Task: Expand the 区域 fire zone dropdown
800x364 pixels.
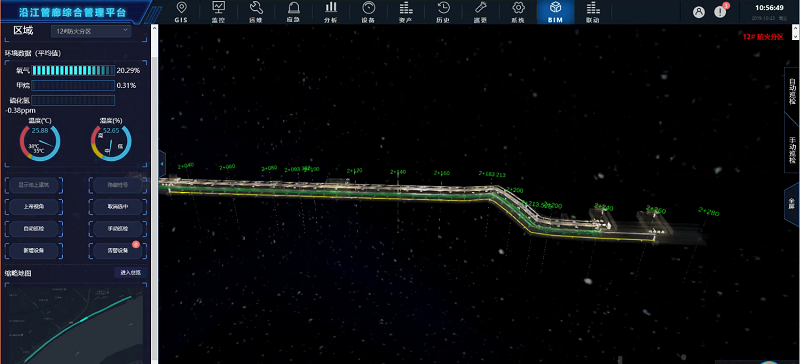Action: tap(91, 31)
